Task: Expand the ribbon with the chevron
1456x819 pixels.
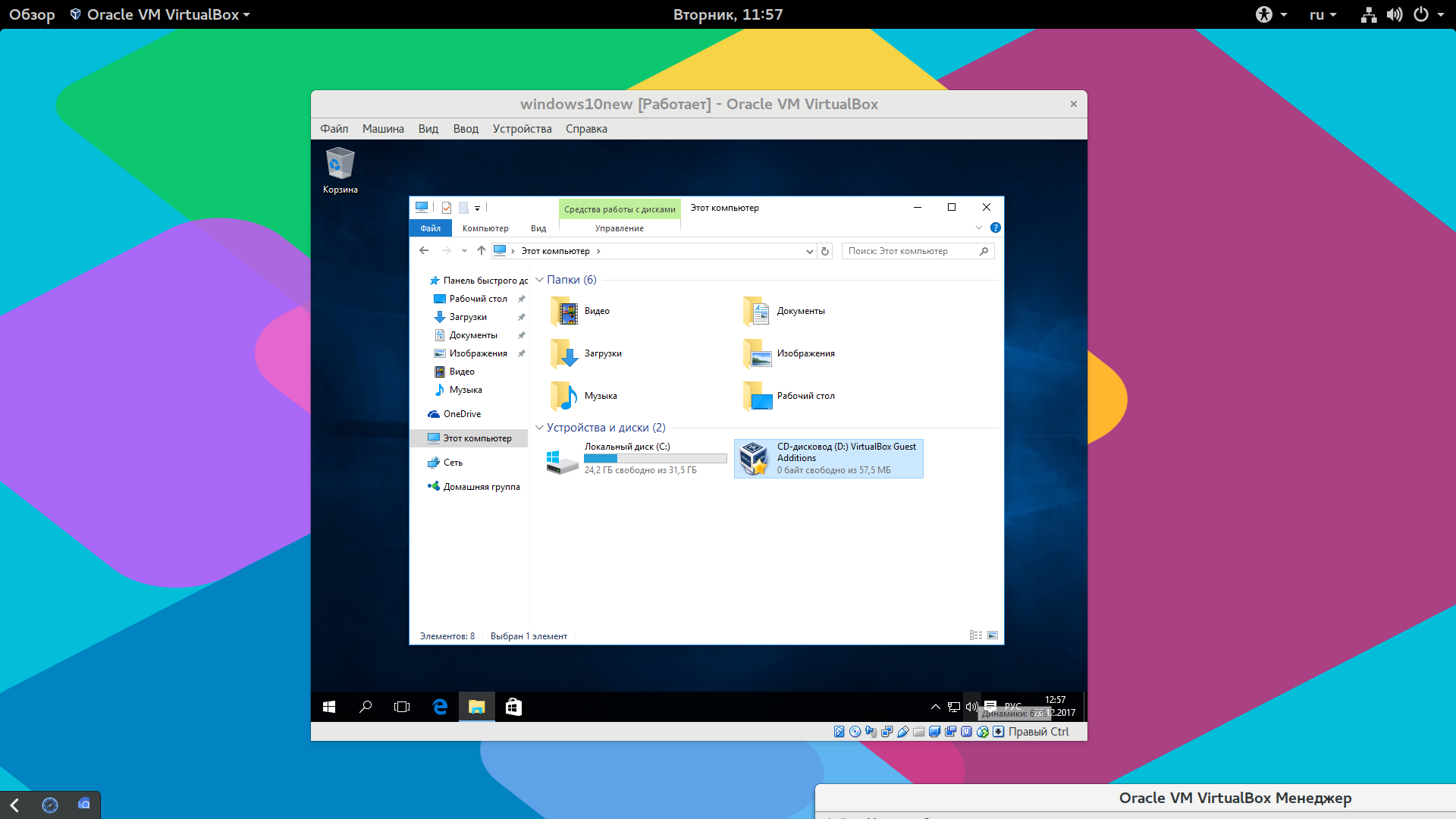Action: [979, 227]
